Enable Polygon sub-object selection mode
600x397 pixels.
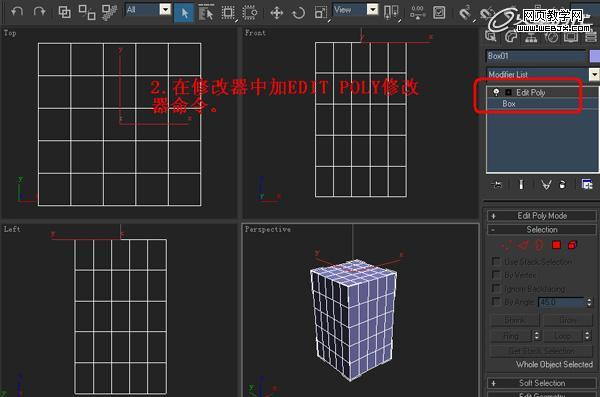click(x=556, y=245)
